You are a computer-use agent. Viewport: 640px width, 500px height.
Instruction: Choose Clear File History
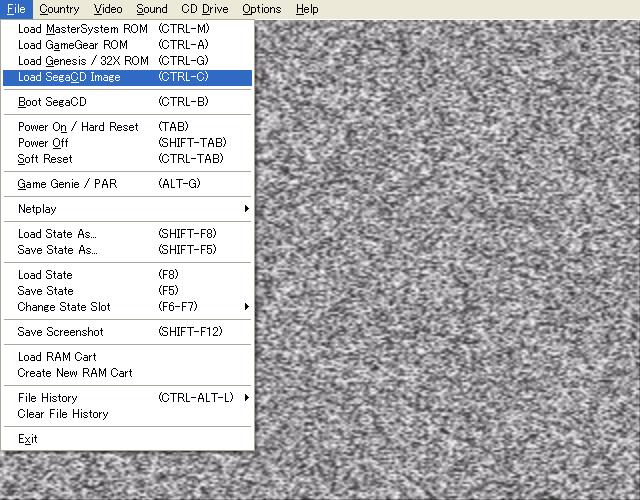[127, 414]
